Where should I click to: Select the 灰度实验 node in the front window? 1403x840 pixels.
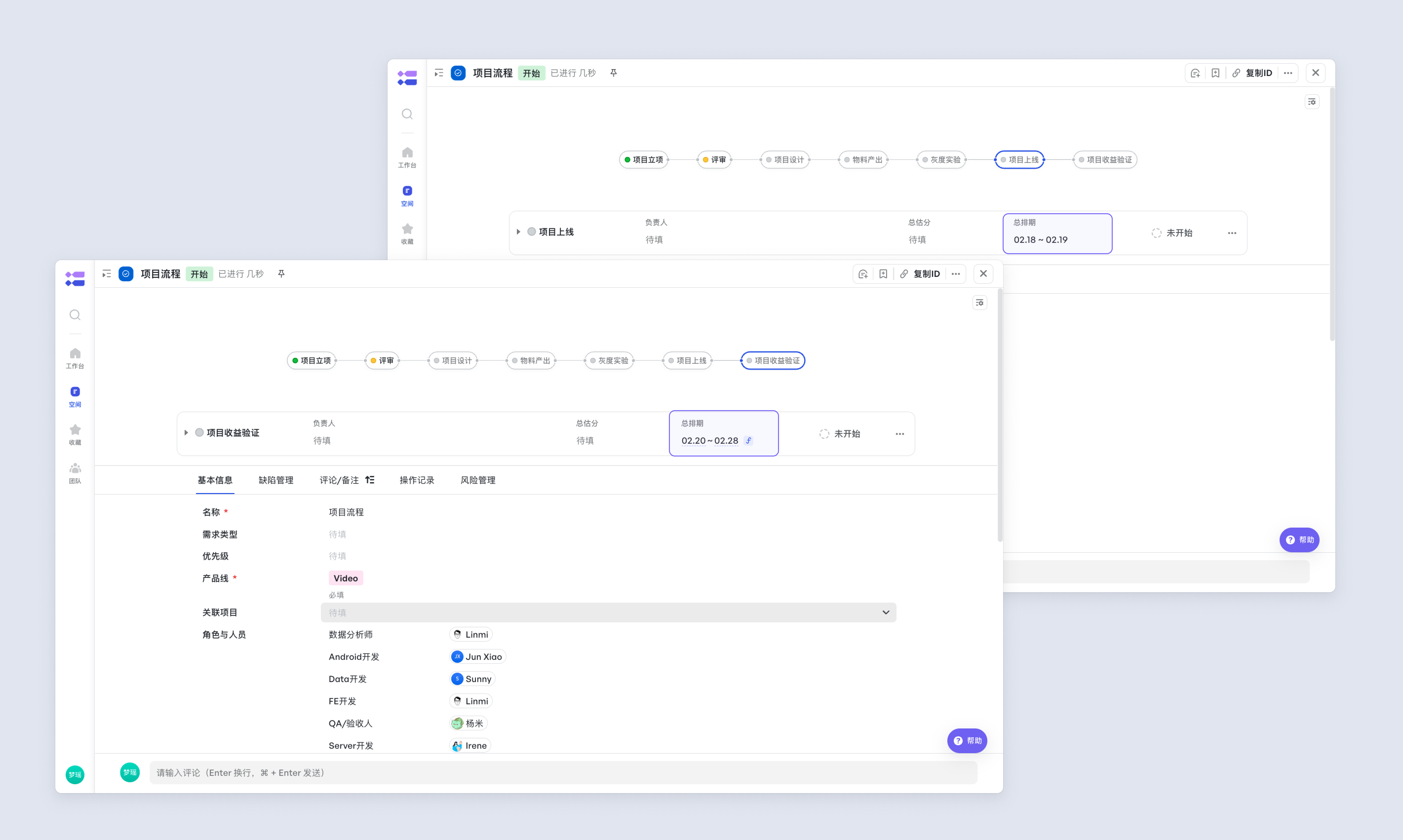(609, 361)
